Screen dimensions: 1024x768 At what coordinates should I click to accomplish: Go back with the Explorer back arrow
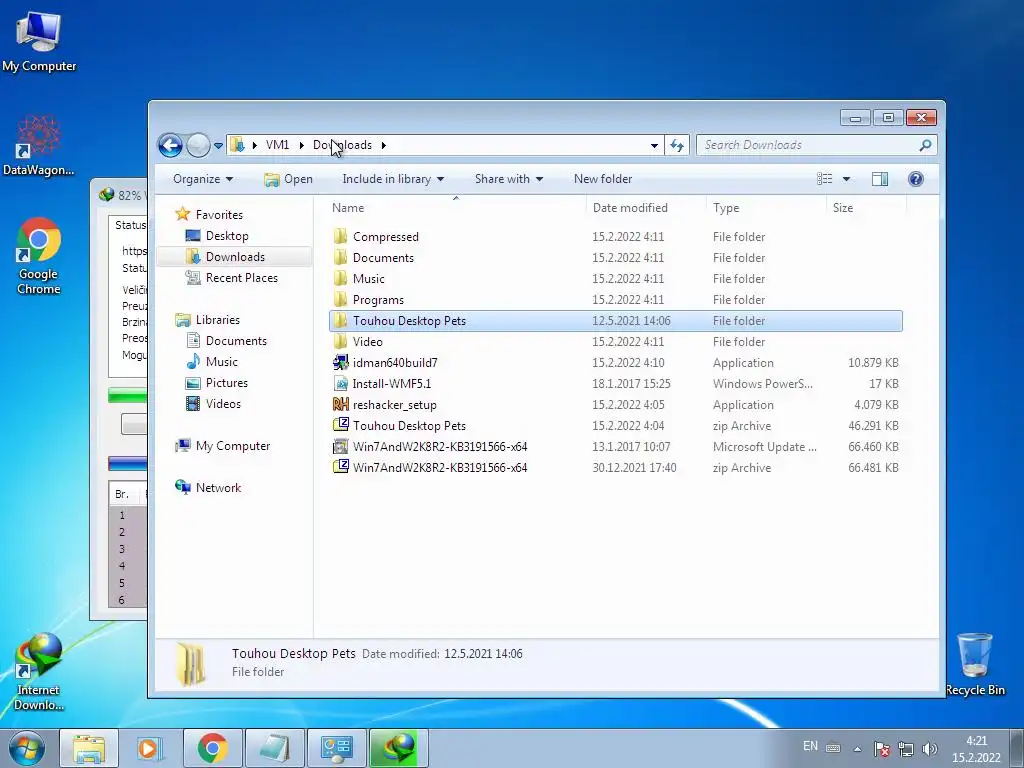pyautogui.click(x=170, y=145)
